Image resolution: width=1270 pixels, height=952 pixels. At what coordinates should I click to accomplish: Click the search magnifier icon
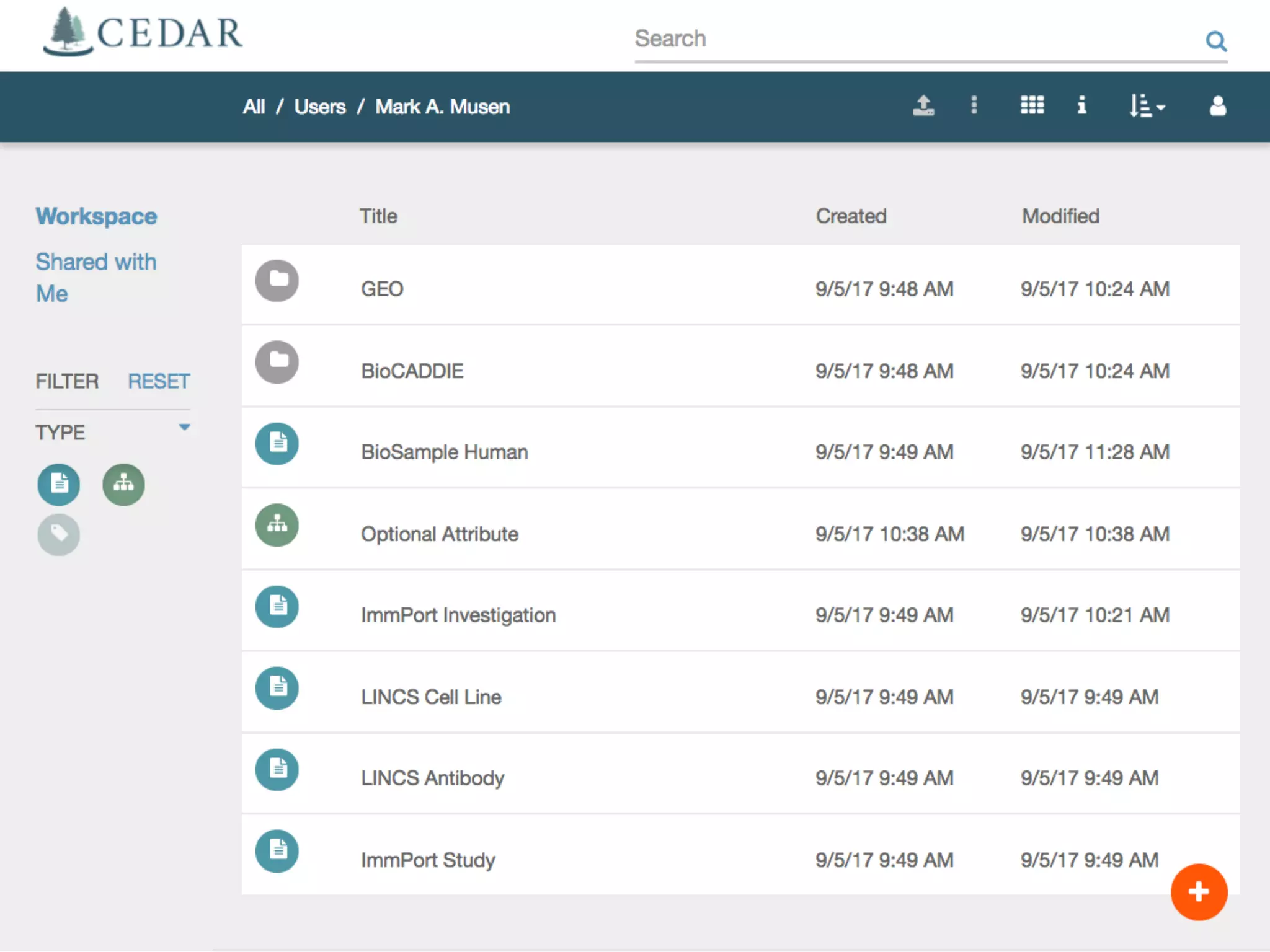[x=1215, y=41]
